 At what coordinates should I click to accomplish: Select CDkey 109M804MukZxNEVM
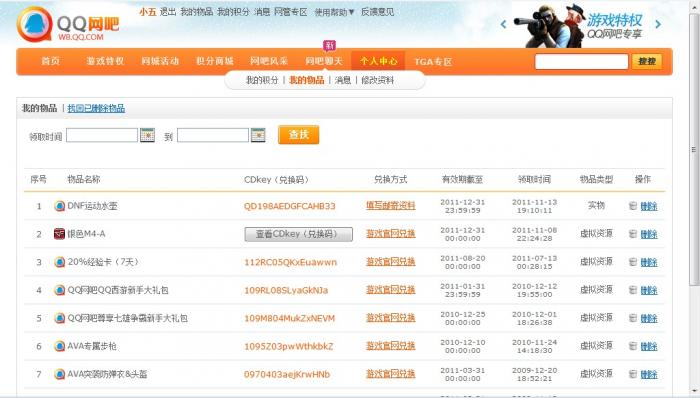click(x=289, y=319)
